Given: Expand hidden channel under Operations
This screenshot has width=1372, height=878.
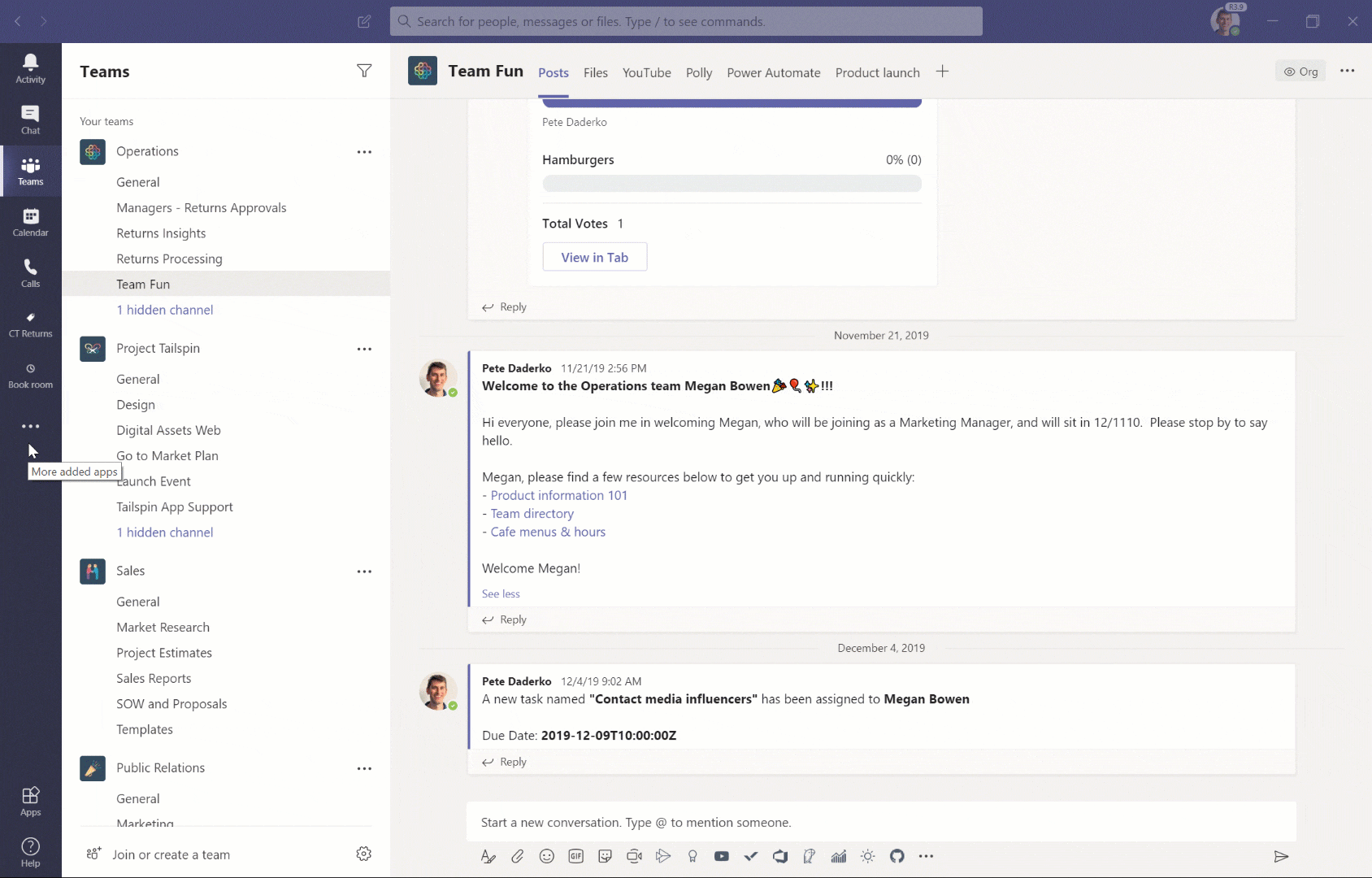Looking at the screenshot, I should (165, 310).
